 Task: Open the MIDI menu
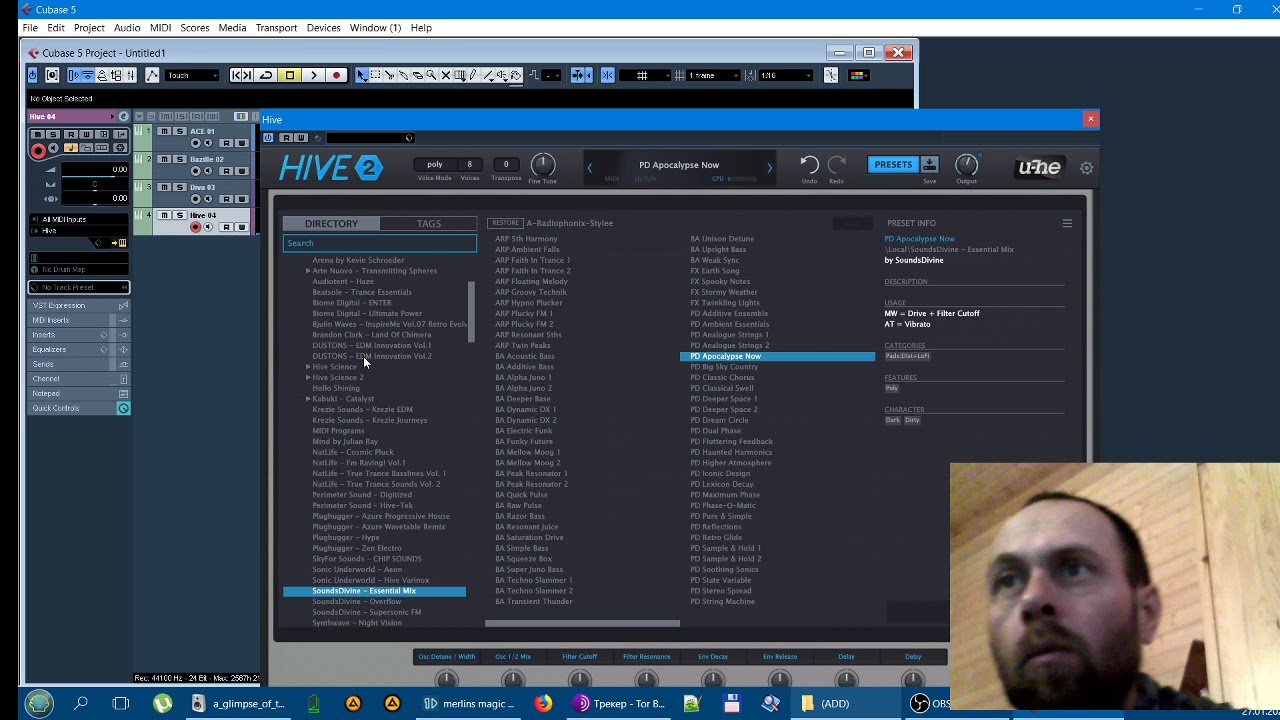click(160, 28)
